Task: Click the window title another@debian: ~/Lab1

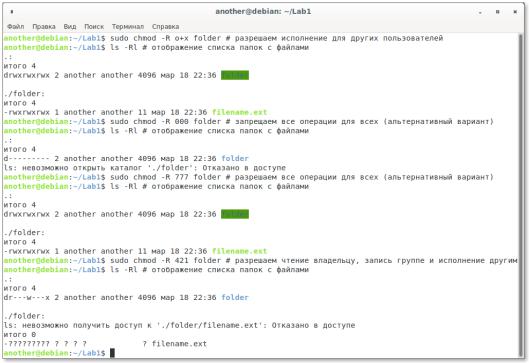Action: pos(263,11)
